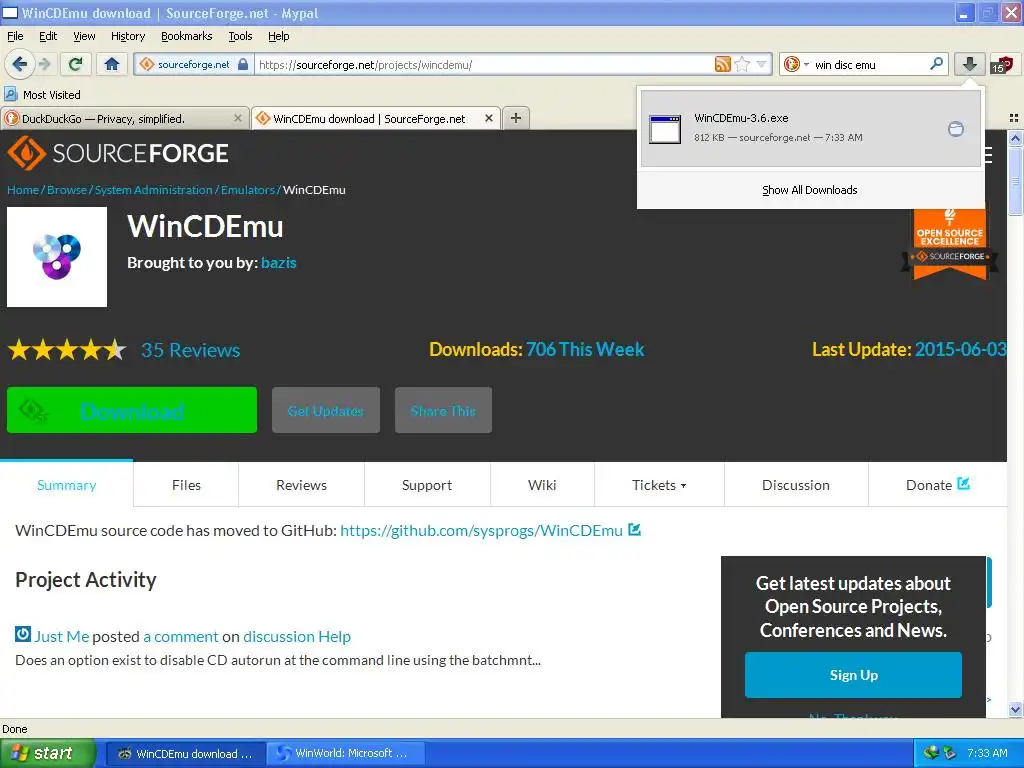Screen dimensions: 1024x768
Task: Open the History menu
Action: click(127, 36)
